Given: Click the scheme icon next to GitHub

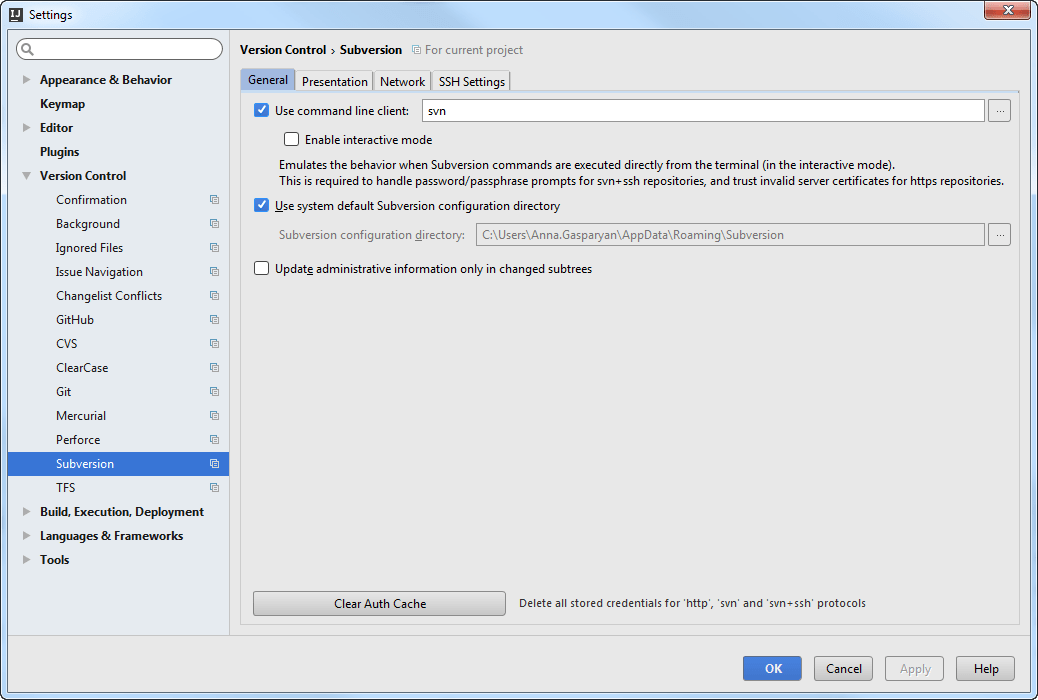Looking at the screenshot, I should 213,319.
